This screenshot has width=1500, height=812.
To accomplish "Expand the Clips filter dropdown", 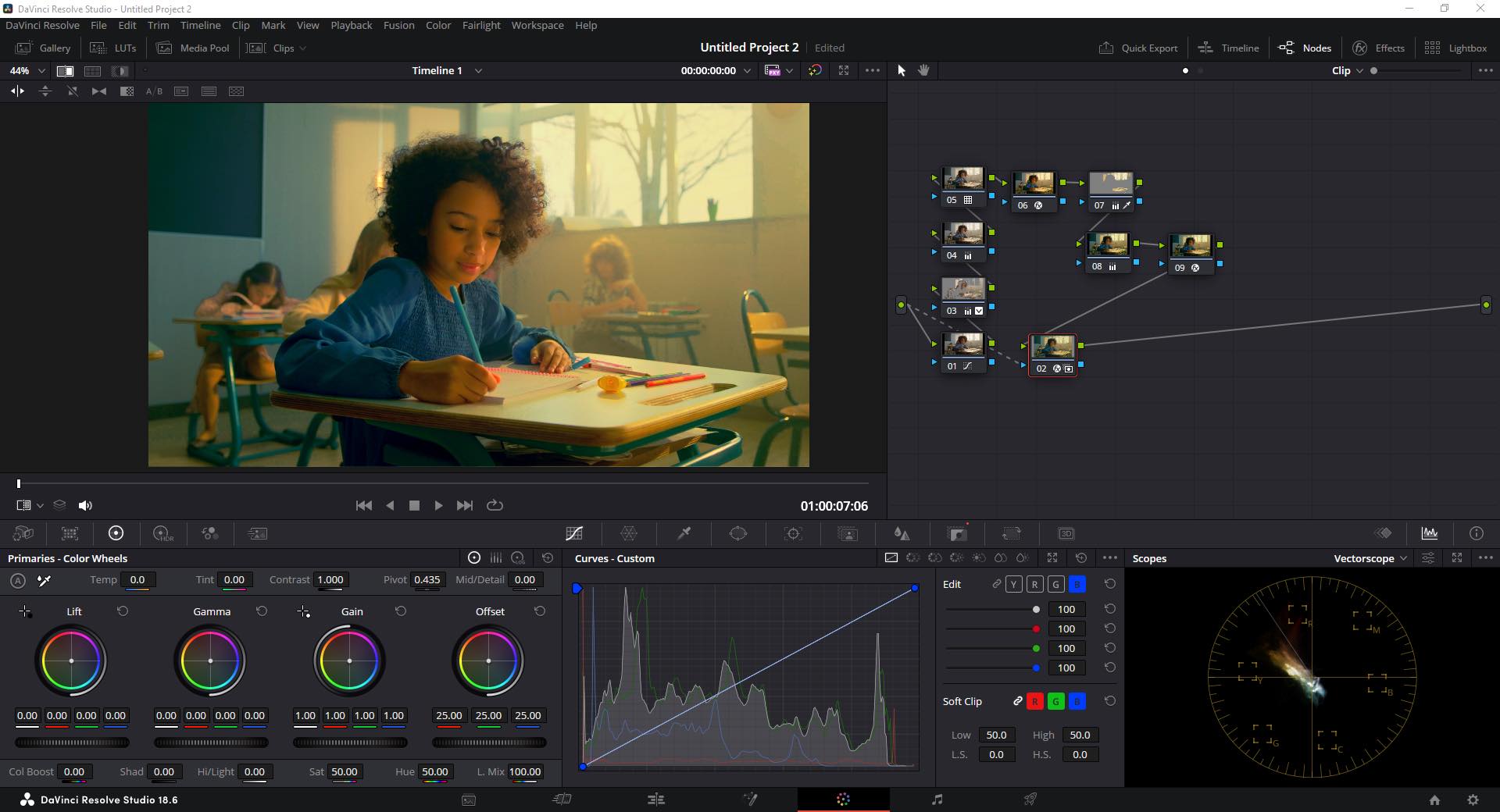I will click(302, 48).
